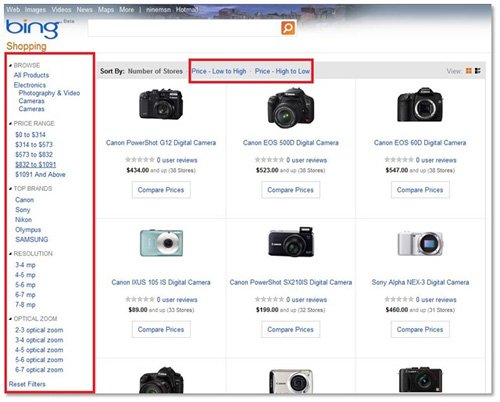Filter by price $0 to $314
This screenshot has width=500, height=402.
30,135
